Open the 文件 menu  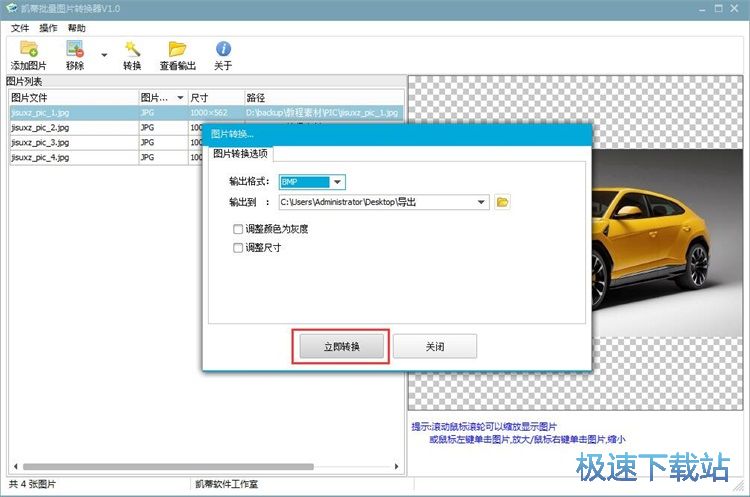click(20, 28)
